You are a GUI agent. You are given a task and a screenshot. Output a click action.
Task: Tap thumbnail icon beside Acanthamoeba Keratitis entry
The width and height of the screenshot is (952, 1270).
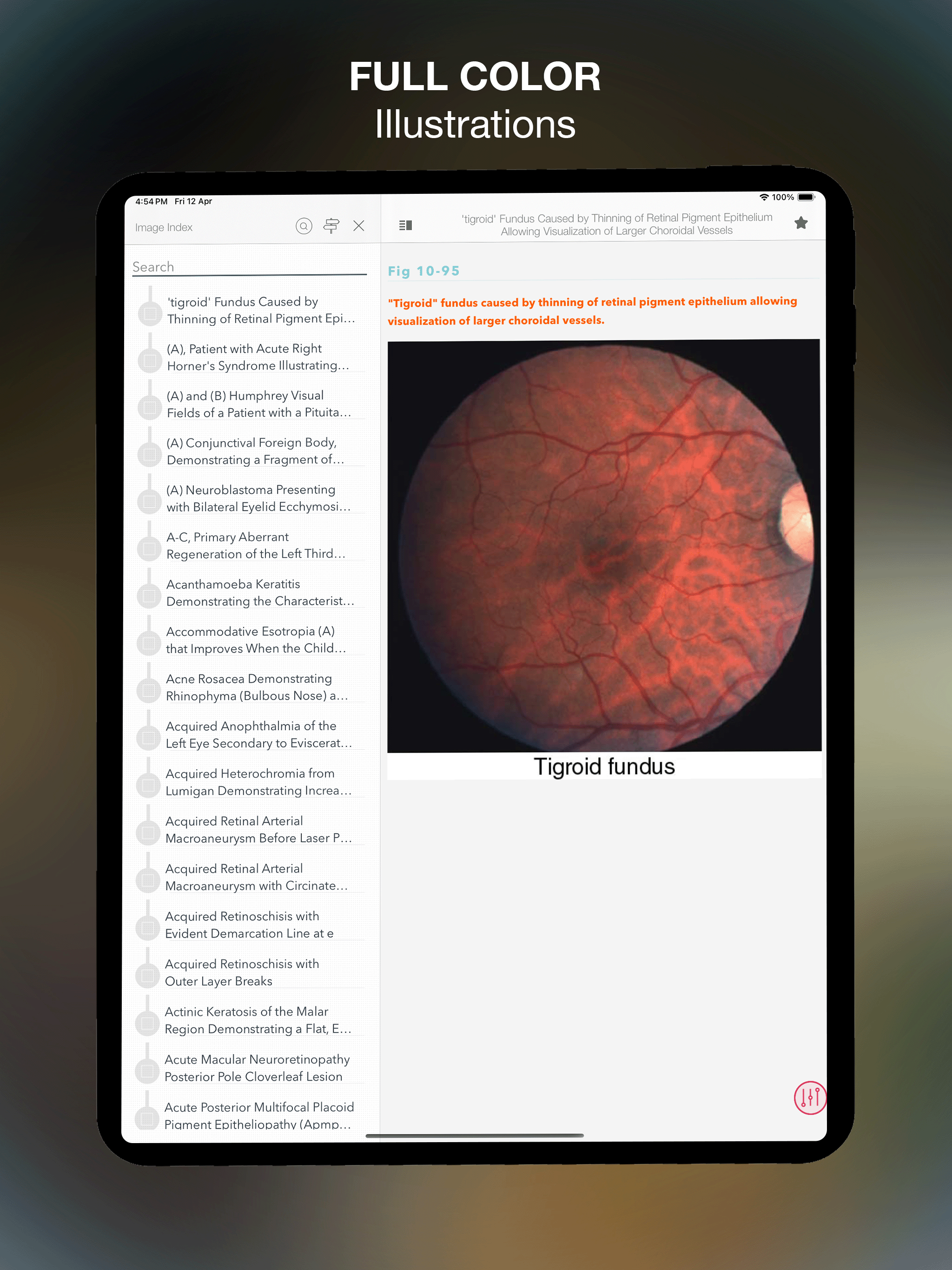click(149, 596)
